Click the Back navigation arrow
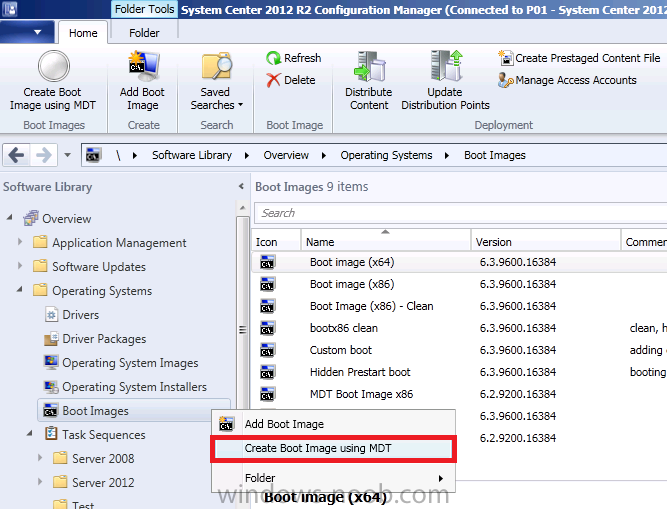Viewport: 667px width, 509px height. point(17,155)
